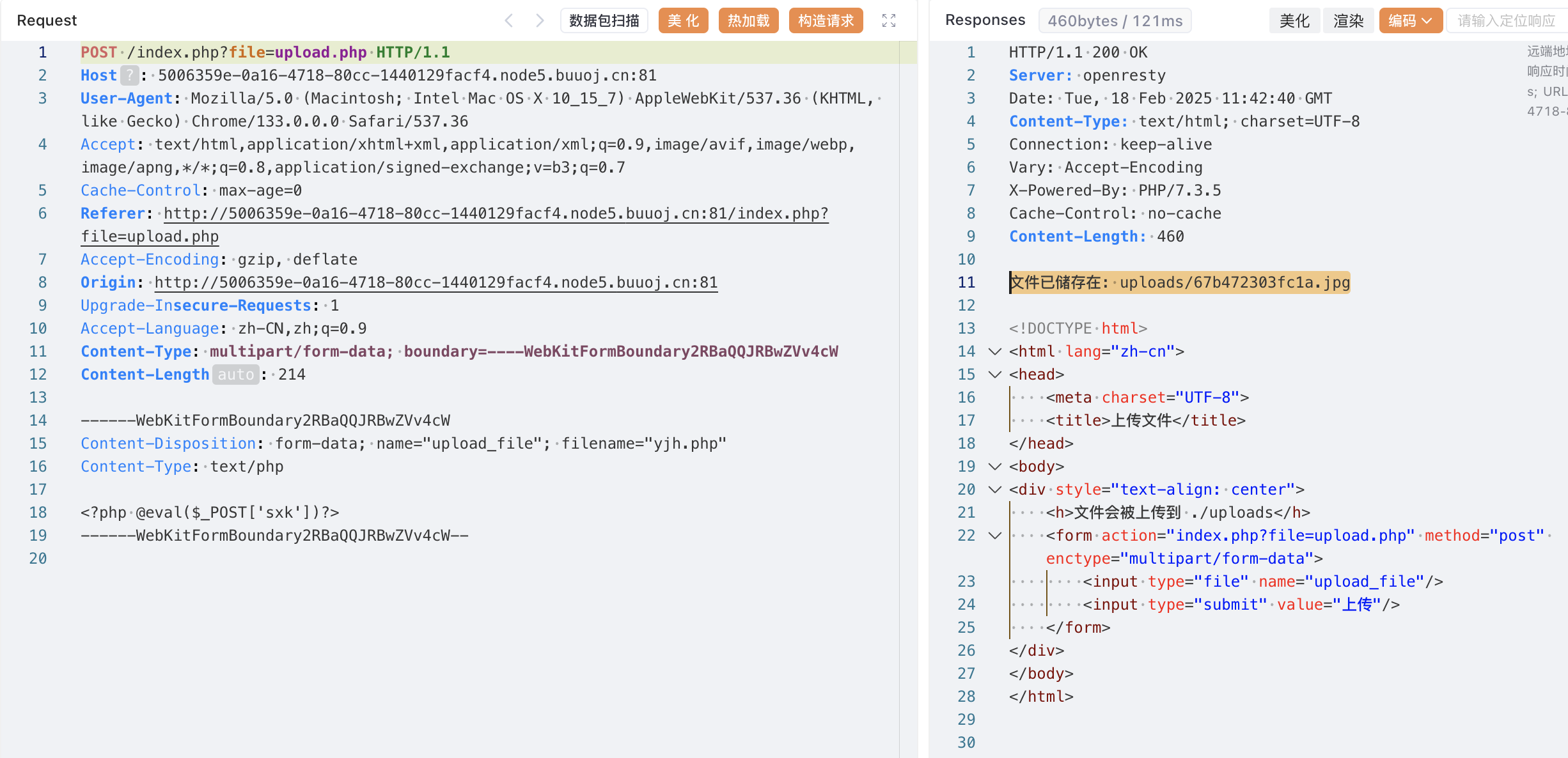Switch to the response 美化 tab
The width and height of the screenshot is (1568, 758).
tap(1294, 20)
